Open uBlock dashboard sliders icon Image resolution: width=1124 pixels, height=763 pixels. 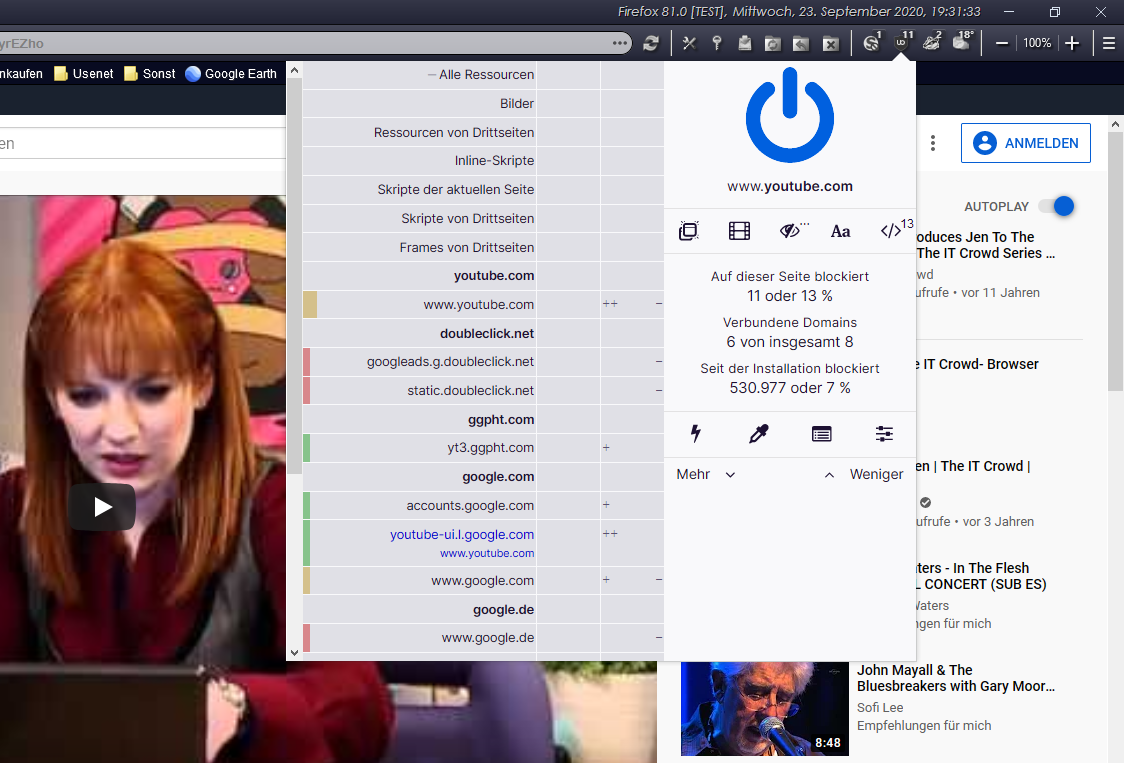click(x=884, y=434)
